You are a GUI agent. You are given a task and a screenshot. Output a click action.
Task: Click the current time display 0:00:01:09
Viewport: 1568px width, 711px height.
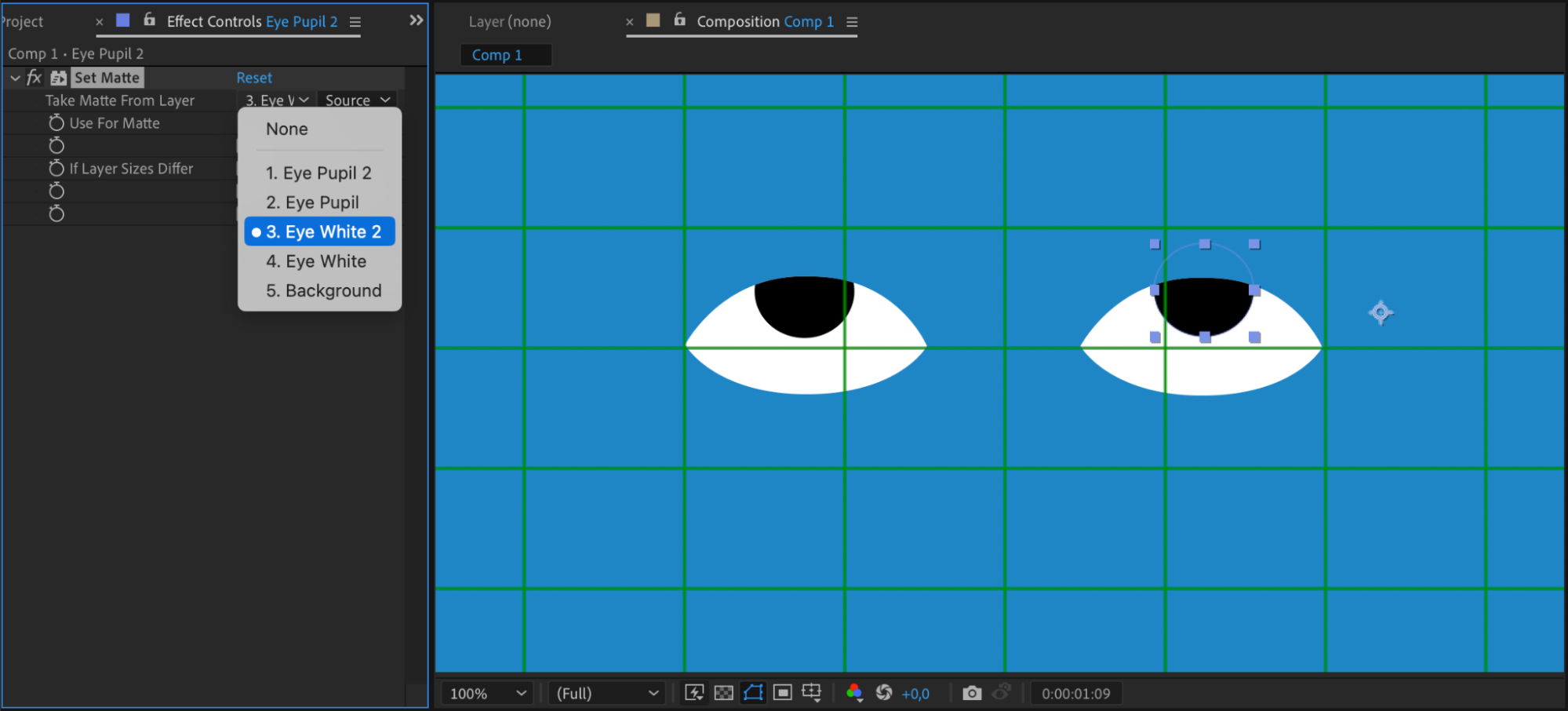coord(1075,694)
